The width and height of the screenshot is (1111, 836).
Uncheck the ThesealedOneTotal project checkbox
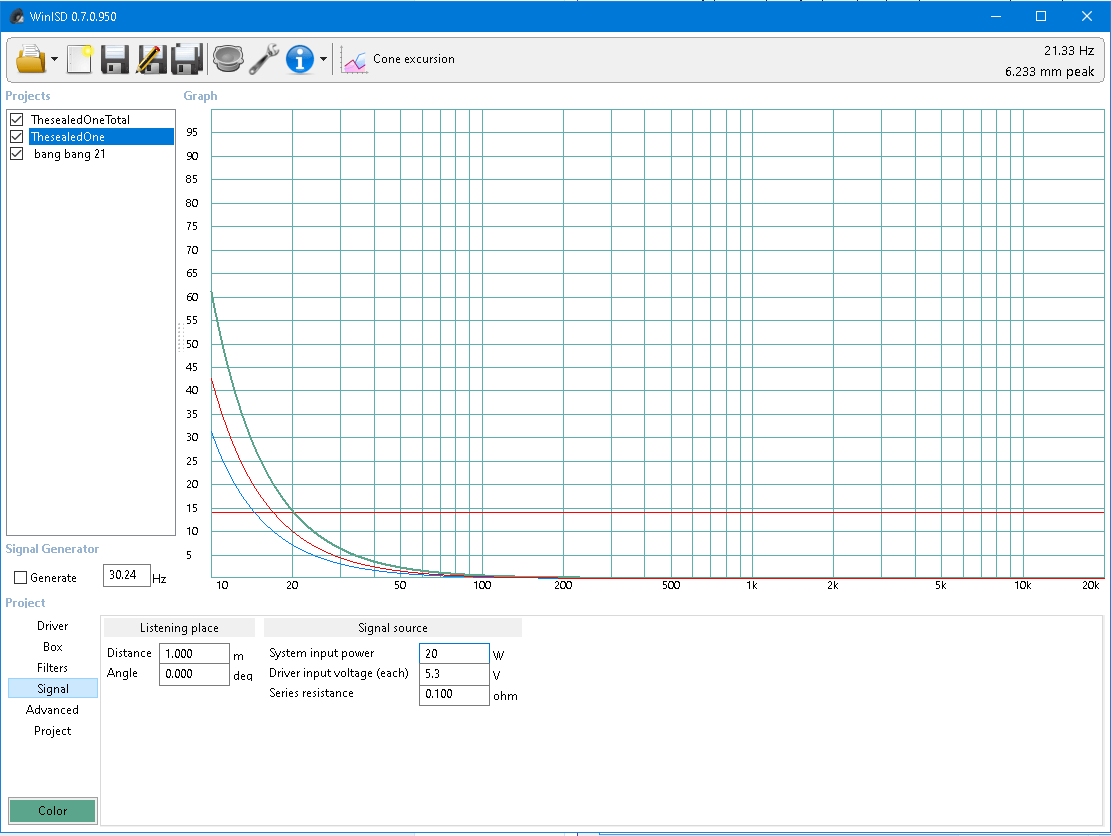click(x=17, y=120)
